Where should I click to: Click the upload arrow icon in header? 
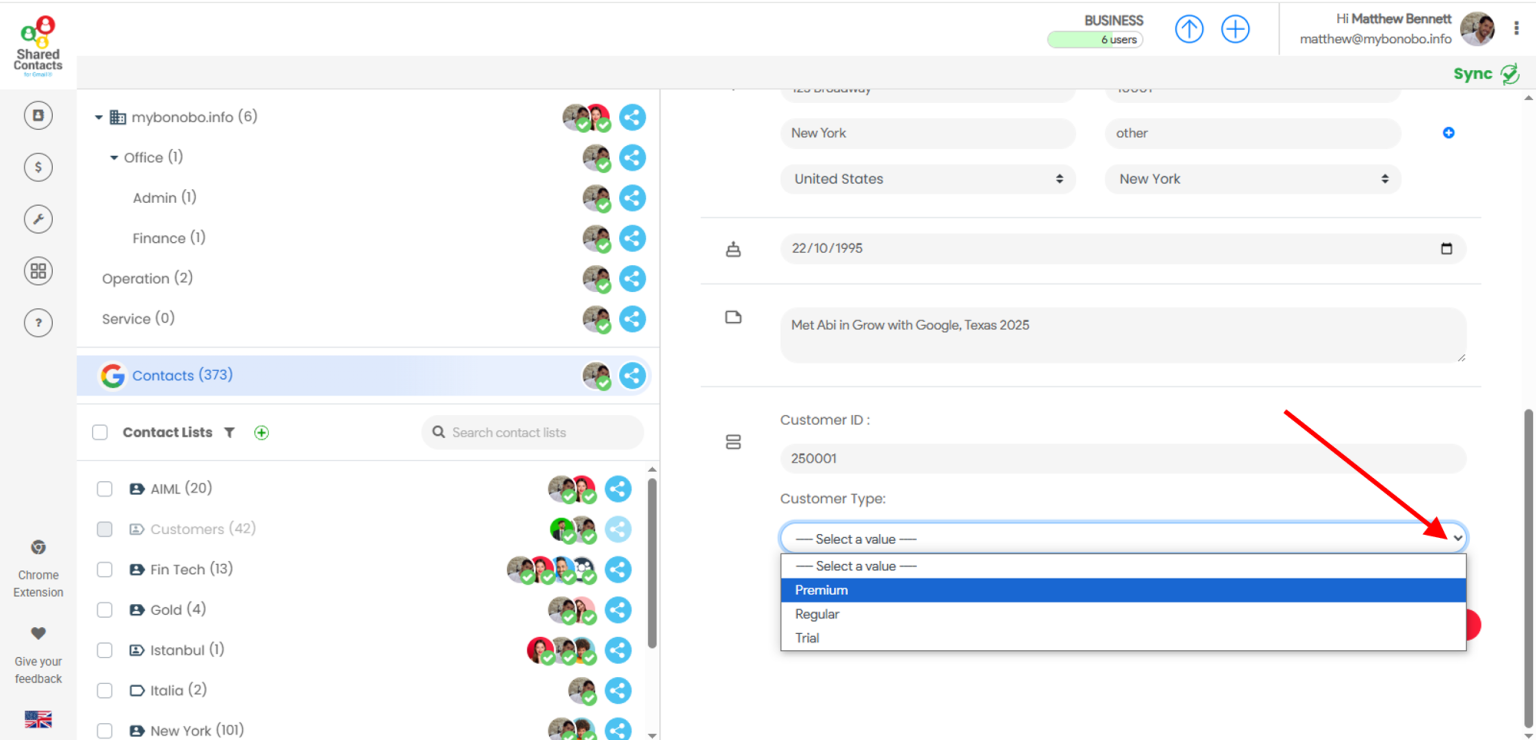[1189, 29]
